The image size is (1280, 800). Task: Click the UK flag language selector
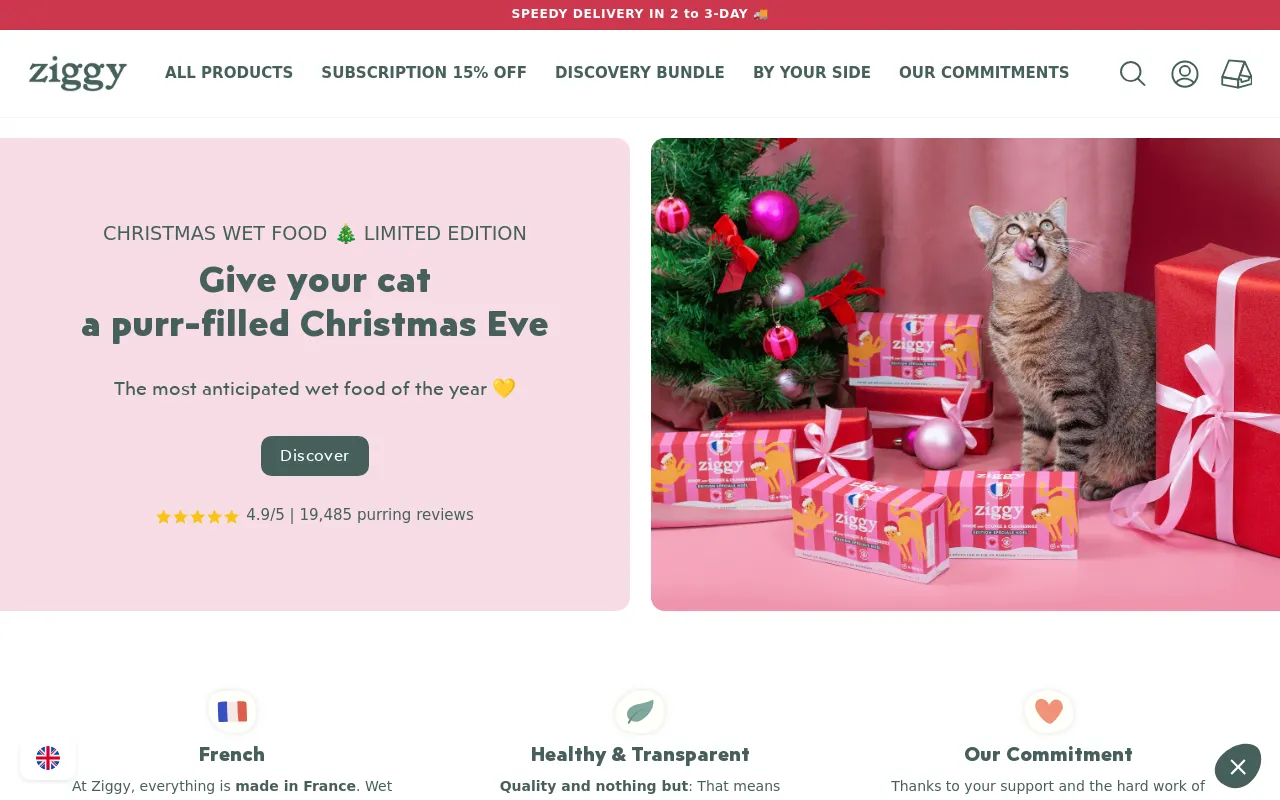pos(48,758)
